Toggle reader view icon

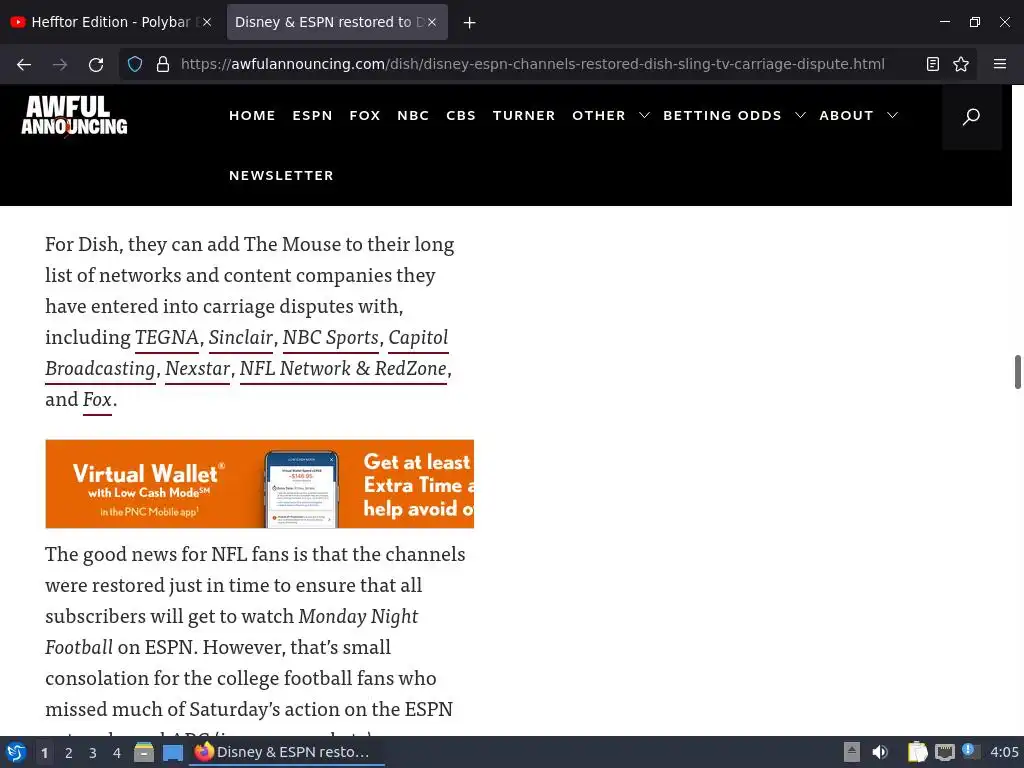click(933, 64)
